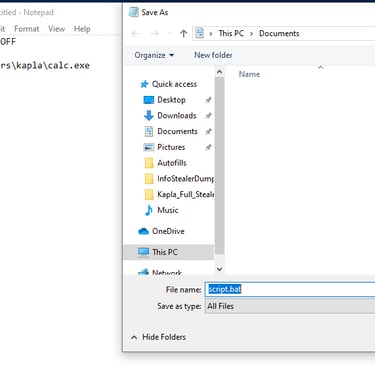Select Music label in navigation pane
Screen dimensions: 375x366
point(168,210)
